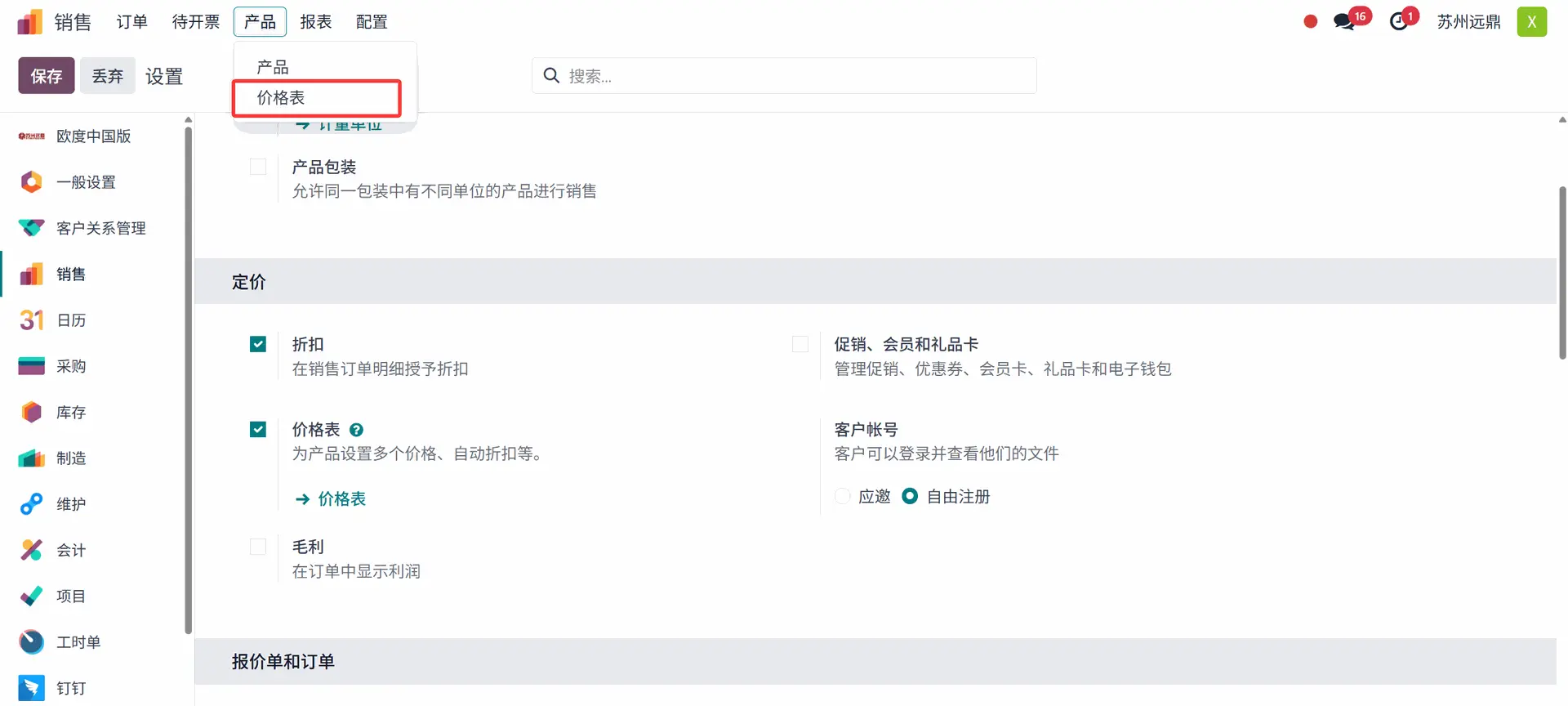
Task: Open the Sales app logo icon
Action: (x=30, y=22)
